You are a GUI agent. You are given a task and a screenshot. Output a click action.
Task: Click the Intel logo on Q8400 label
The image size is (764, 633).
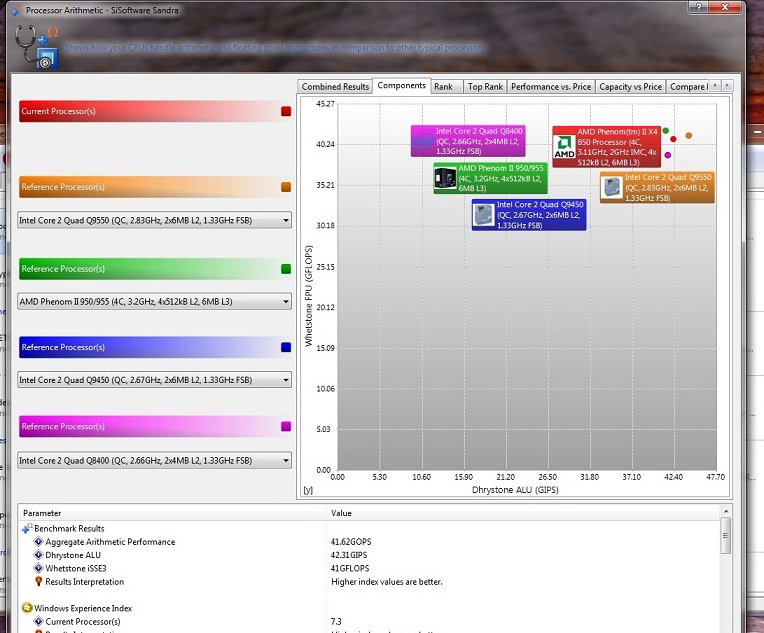pyautogui.click(x=423, y=141)
